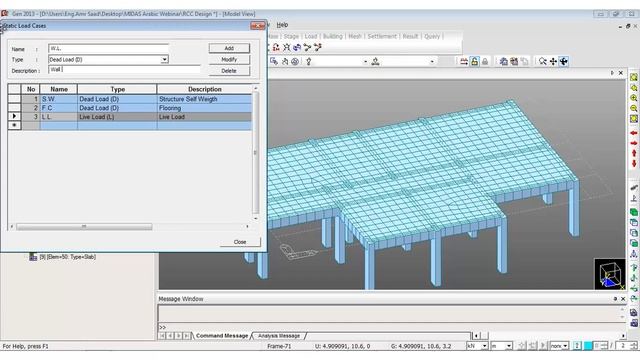
Task: Open the kN force unit dropdown
Action: coord(484,346)
